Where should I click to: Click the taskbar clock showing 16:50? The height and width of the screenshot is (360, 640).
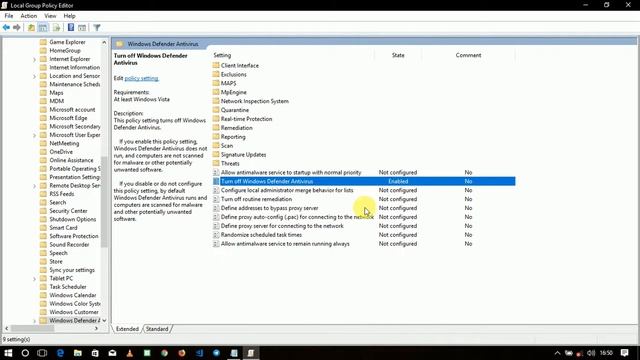point(607,353)
